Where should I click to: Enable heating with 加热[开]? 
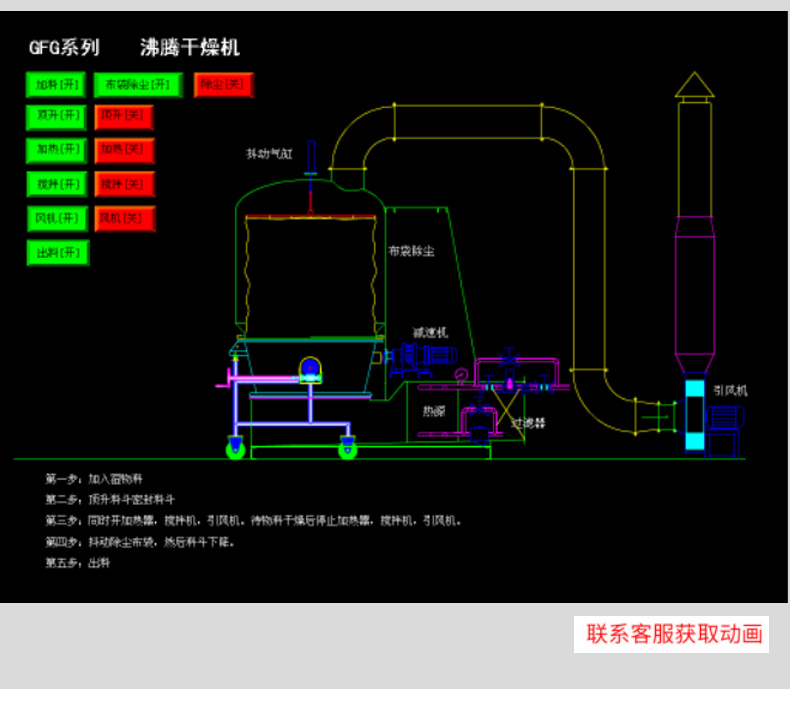click(57, 150)
